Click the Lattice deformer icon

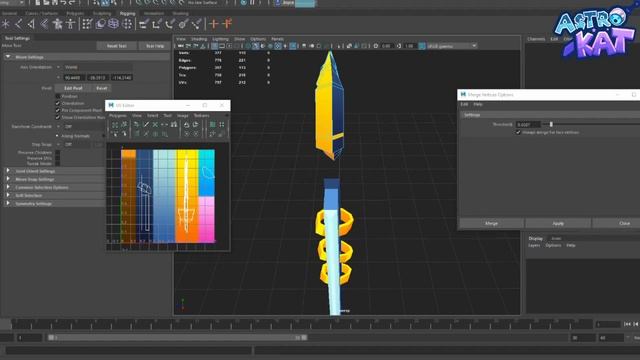(113, 24)
